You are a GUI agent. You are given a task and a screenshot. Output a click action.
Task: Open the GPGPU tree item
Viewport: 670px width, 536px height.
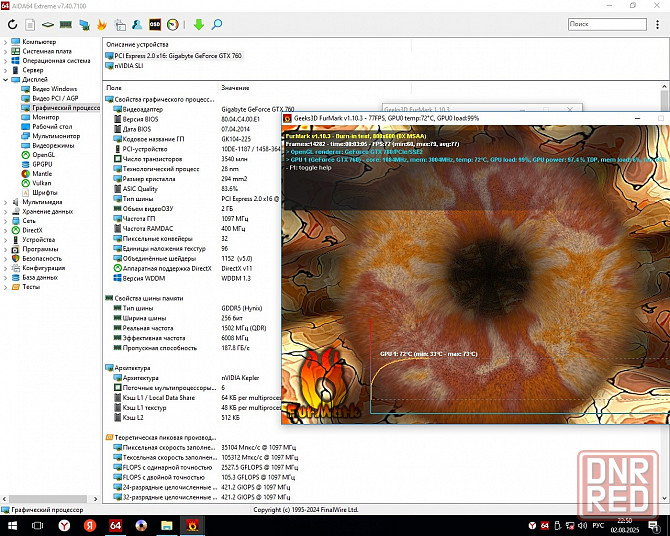(x=42, y=164)
